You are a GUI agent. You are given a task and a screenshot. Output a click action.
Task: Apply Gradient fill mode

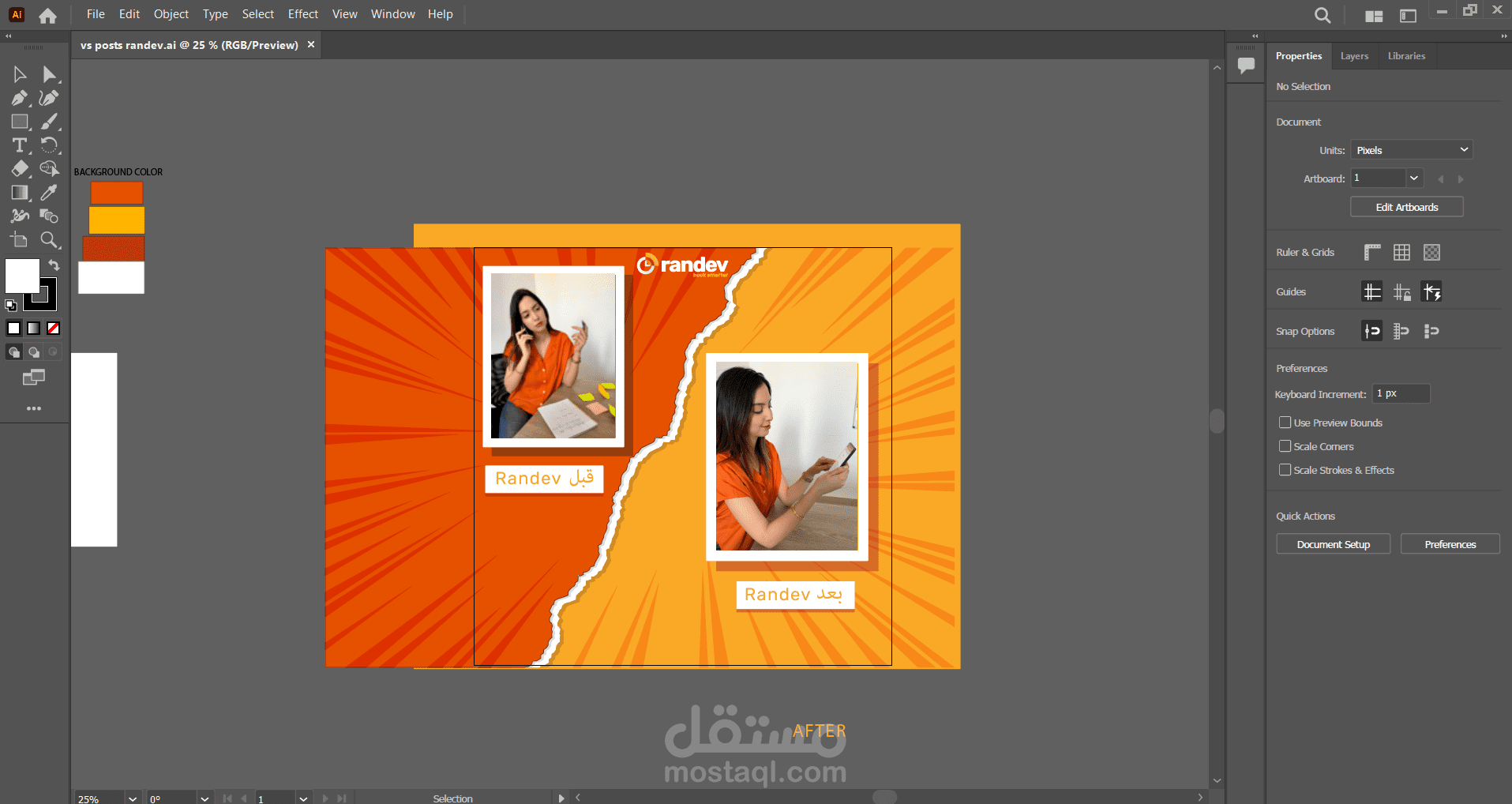pos(33,329)
